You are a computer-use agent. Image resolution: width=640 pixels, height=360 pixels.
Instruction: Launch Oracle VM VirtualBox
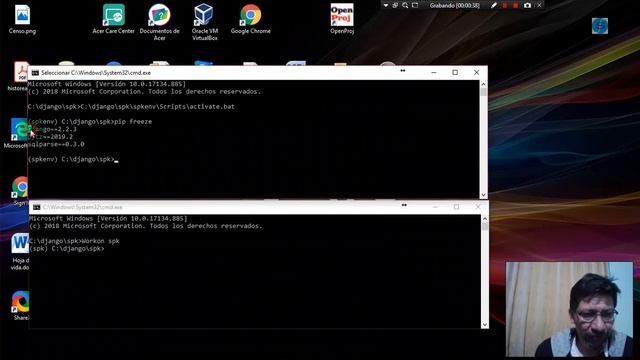click(204, 22)
